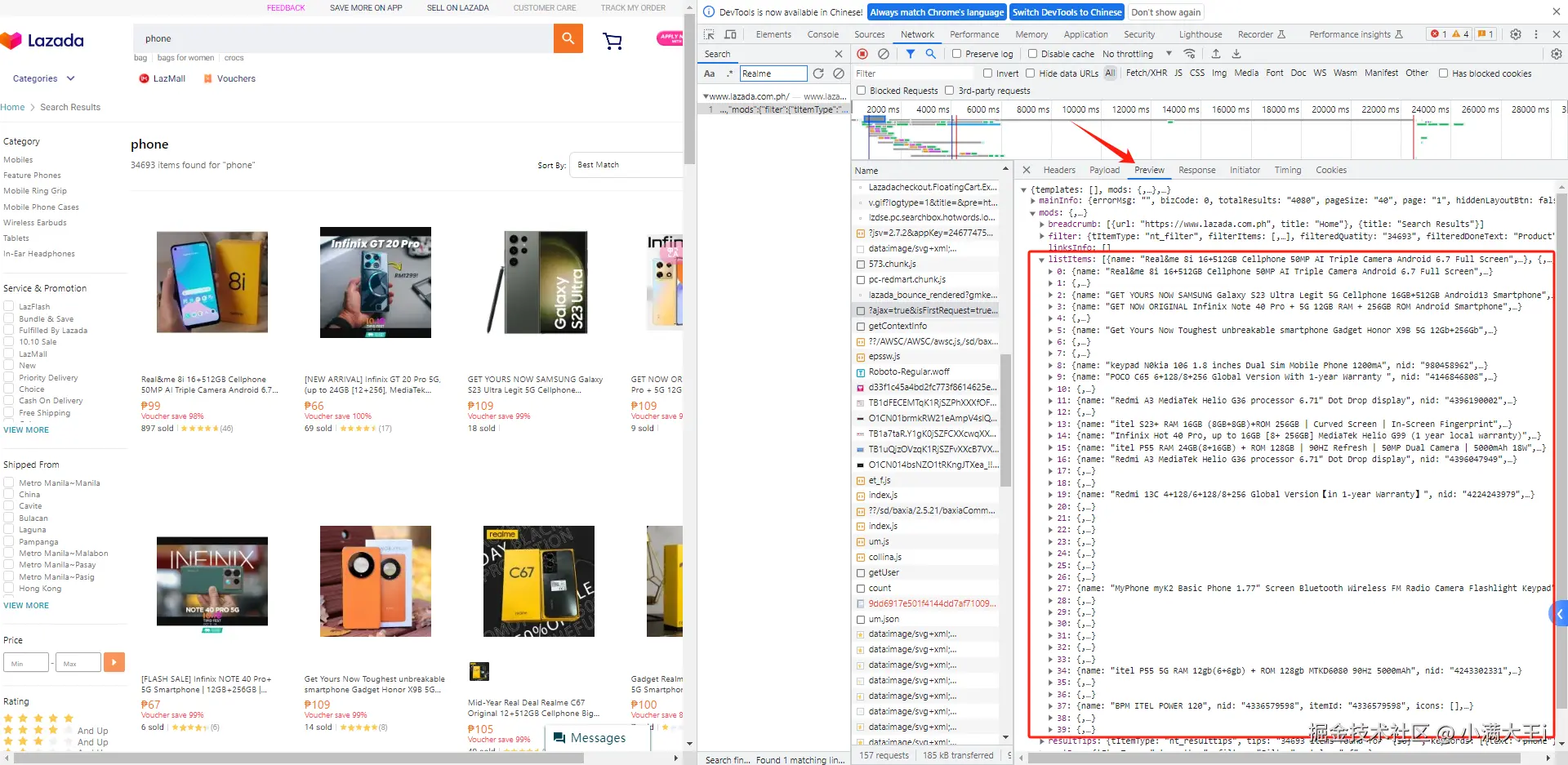Filter requests by Fetch/XHR type
Image resolution: width=1568 pixels, height=765 pixels.
coord(1147,73)
